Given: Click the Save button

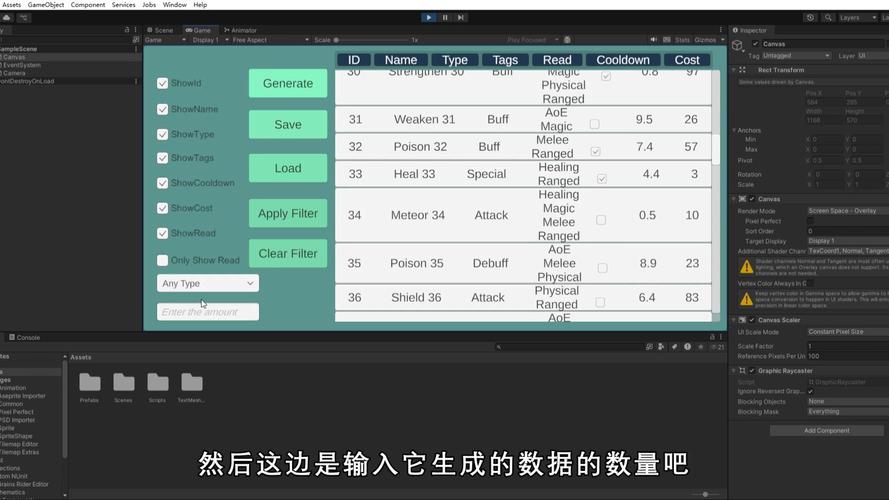Looking at the screenshot, I should [x=288, y=124].
